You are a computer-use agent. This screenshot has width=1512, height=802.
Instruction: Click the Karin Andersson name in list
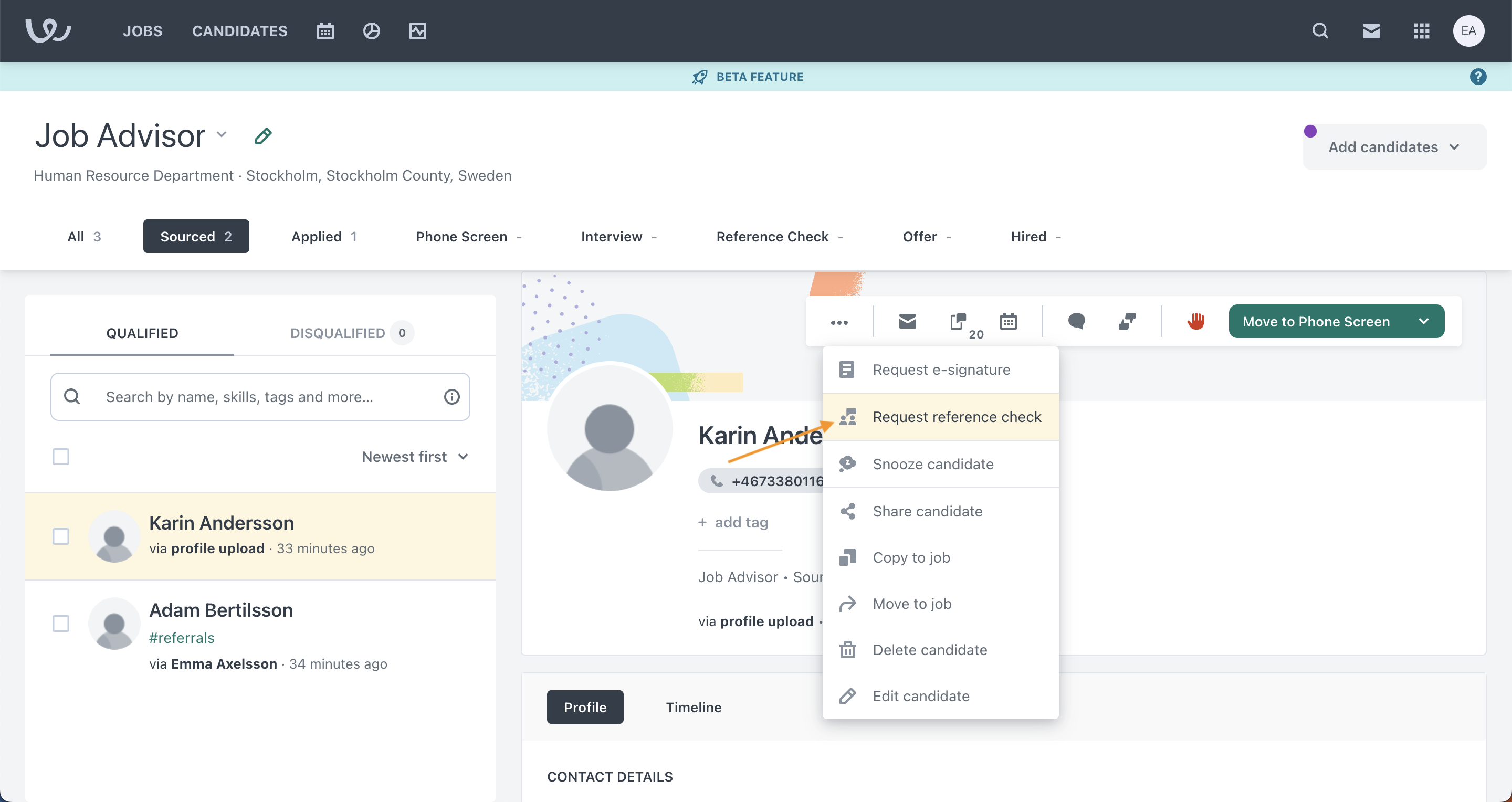tap(221, 523)
